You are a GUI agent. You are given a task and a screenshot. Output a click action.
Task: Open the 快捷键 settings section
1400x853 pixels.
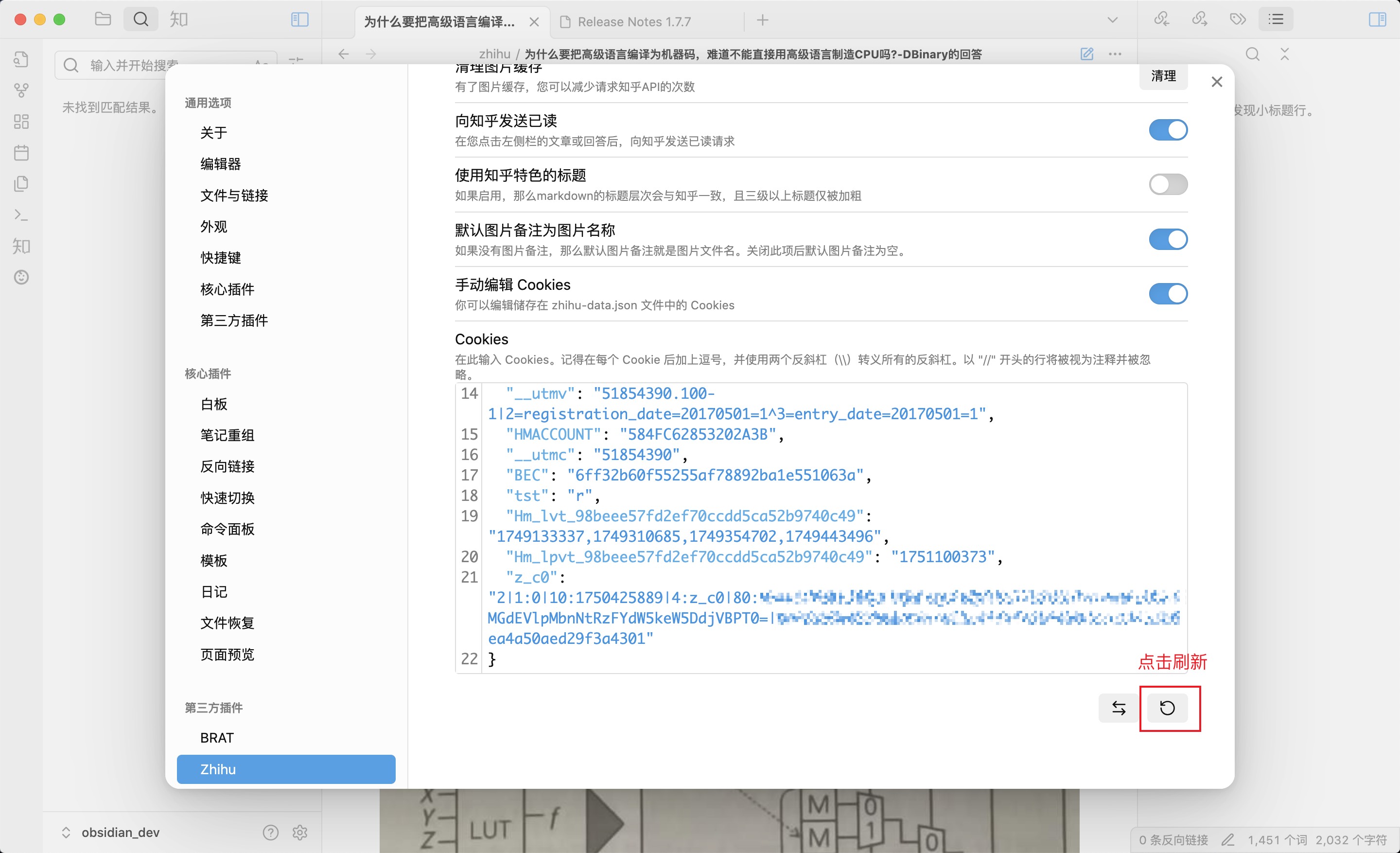221,258
